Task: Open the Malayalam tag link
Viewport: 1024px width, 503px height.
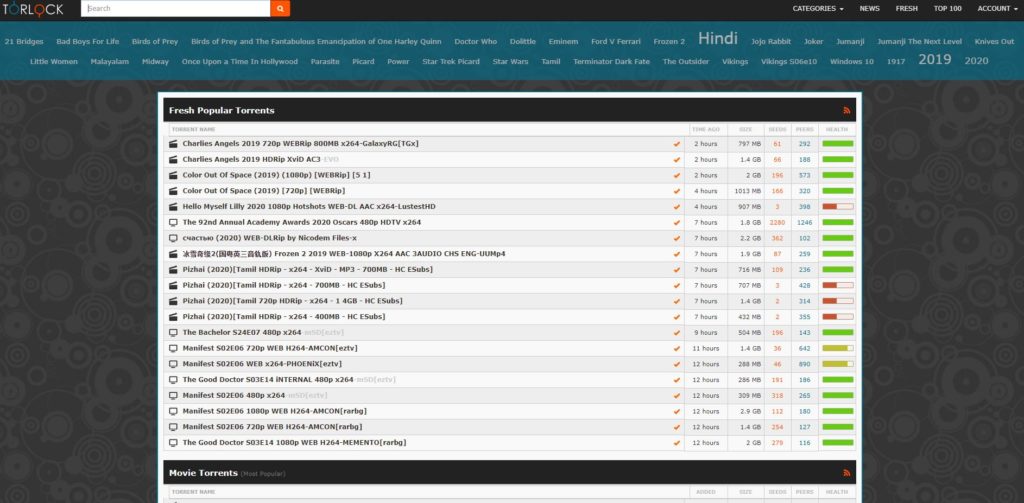Action: (x=110, y=61)
